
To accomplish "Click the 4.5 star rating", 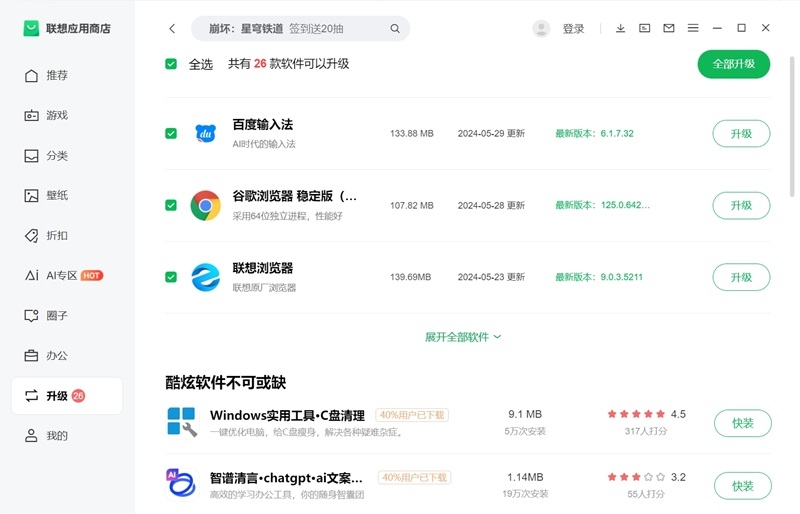I will pyautogui.click(x=646, y=414).
